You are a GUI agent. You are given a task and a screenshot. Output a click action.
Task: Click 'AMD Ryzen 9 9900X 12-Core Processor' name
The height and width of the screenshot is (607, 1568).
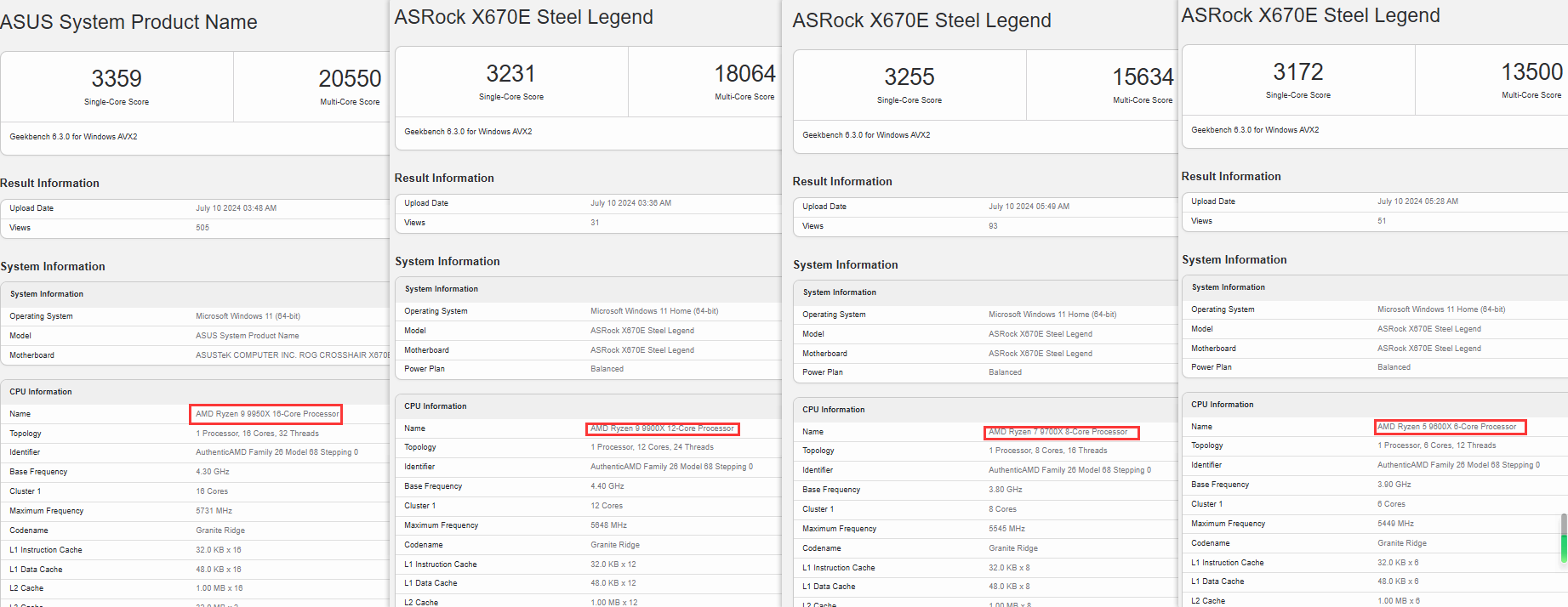pos(662,428)
